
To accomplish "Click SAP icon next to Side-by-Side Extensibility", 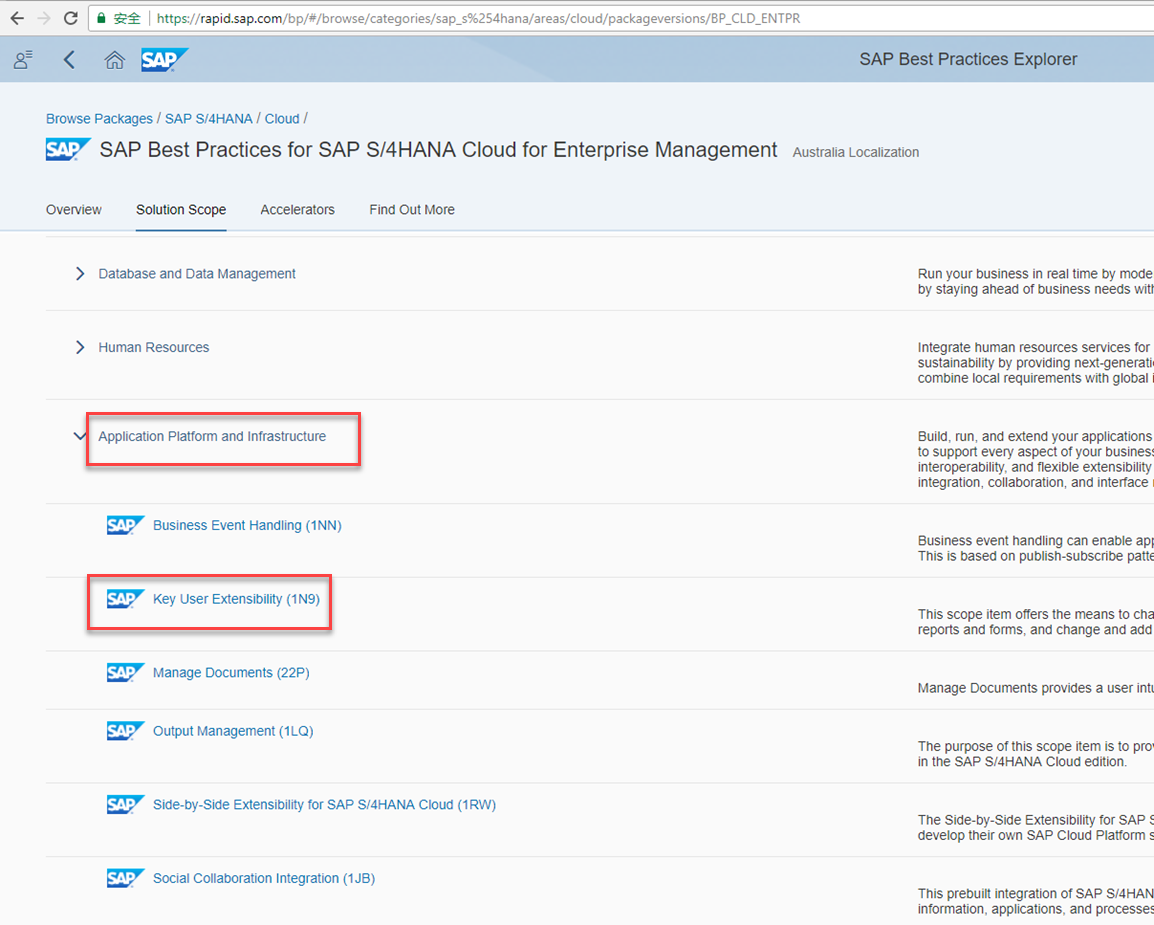I will (125, 804).
